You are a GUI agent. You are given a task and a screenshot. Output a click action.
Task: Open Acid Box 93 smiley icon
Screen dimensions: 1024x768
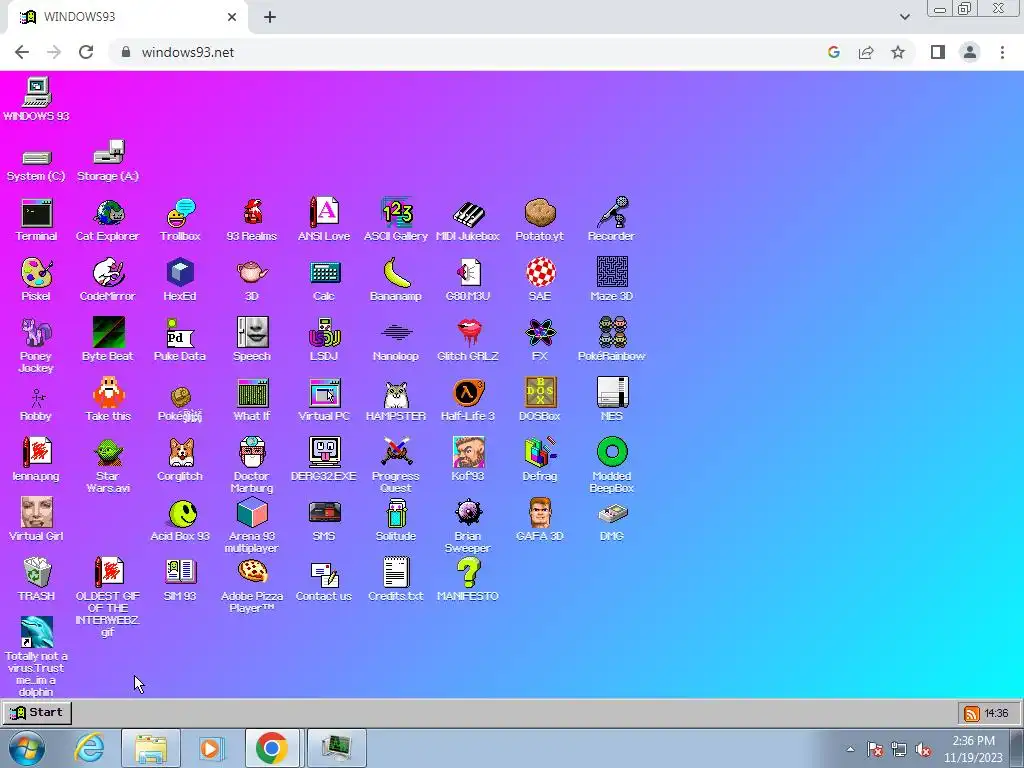(183, 513)
